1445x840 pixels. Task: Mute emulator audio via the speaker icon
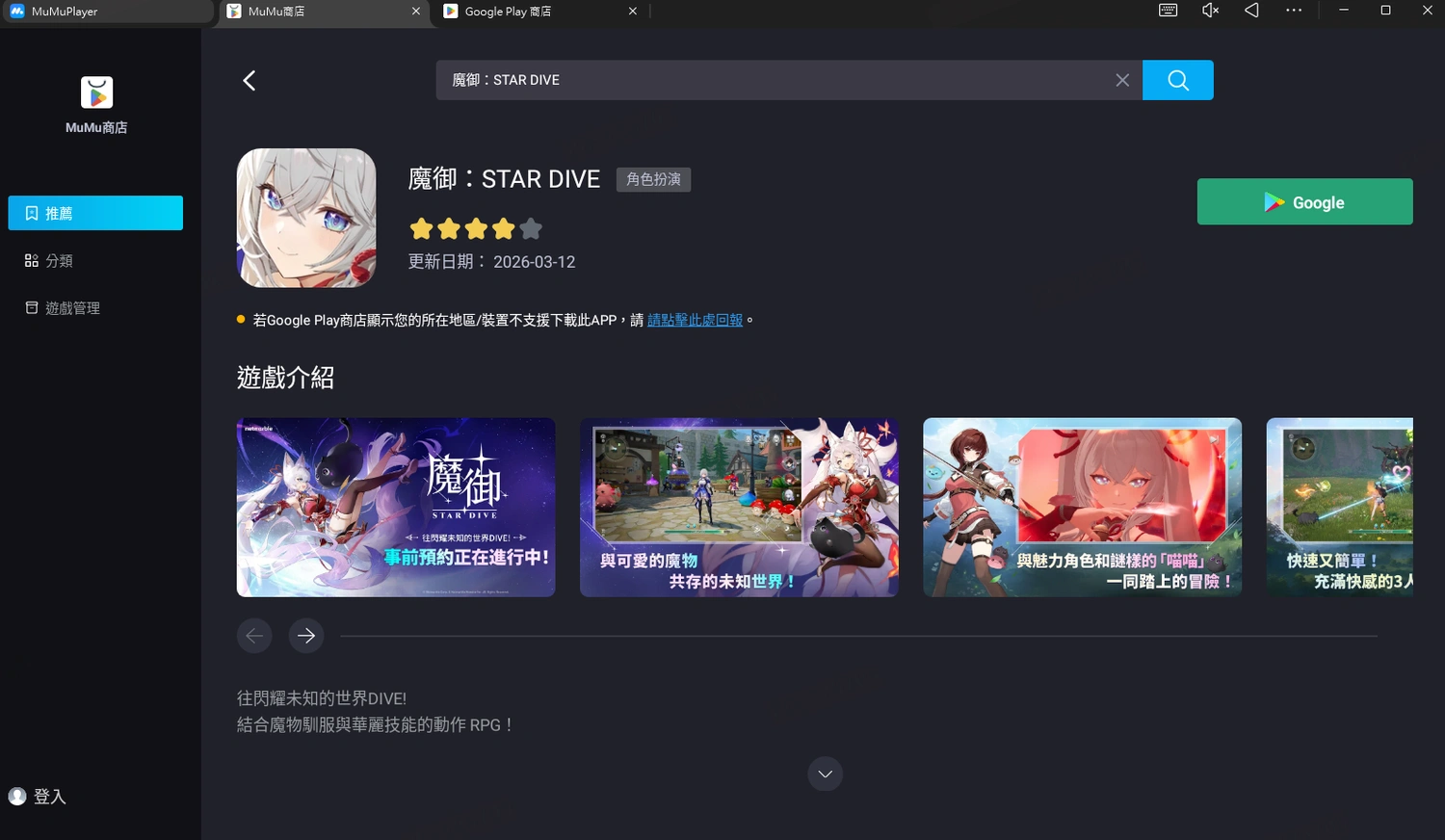click(x=1210, y=11)
